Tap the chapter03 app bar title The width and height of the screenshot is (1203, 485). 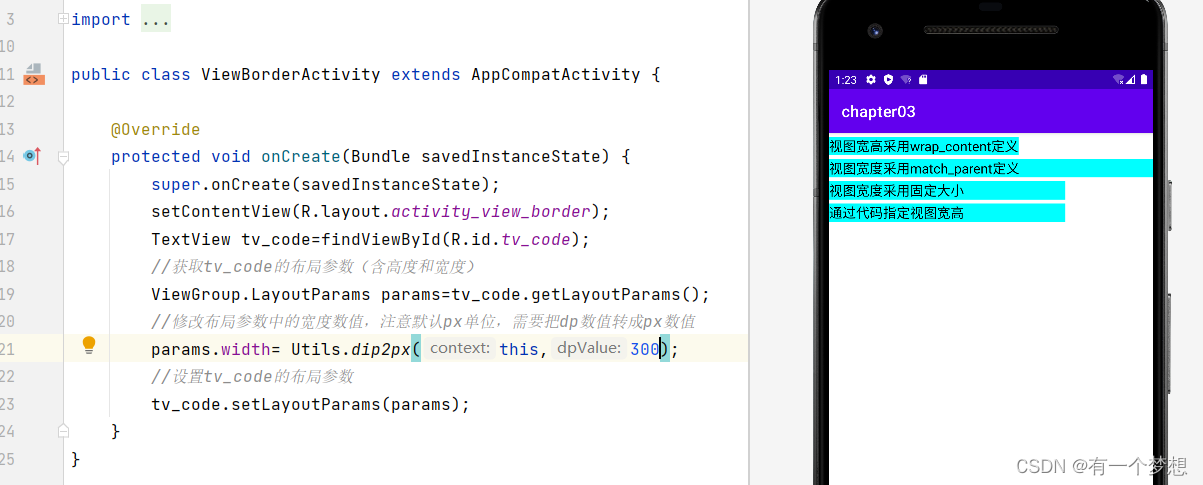(878, 111)
